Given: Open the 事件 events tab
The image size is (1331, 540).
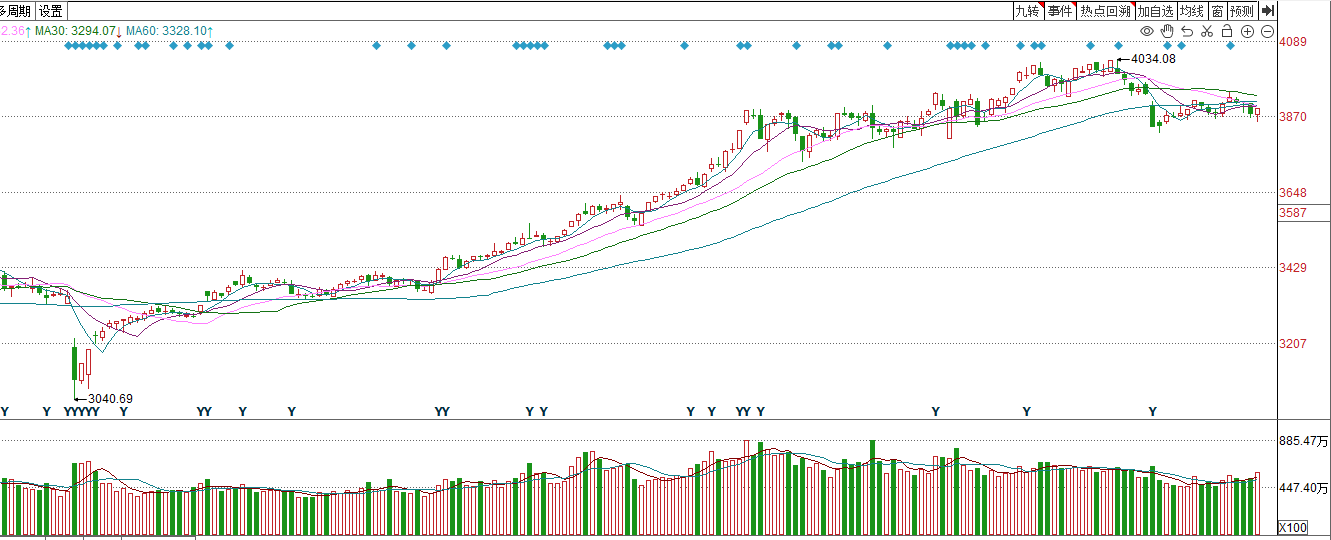Looking at the screenshot, I should 1060,11.
